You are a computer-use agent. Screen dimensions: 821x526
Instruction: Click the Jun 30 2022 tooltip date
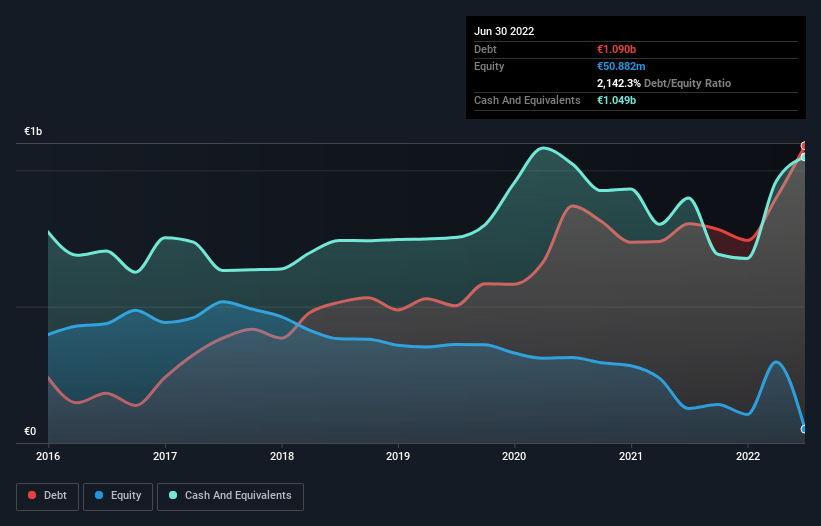pos(504,31)
